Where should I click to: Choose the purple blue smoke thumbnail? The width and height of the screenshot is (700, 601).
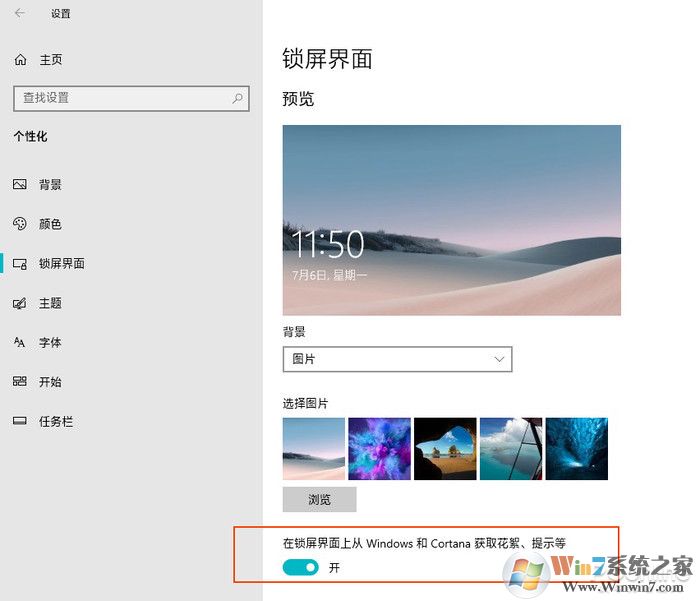379,449
